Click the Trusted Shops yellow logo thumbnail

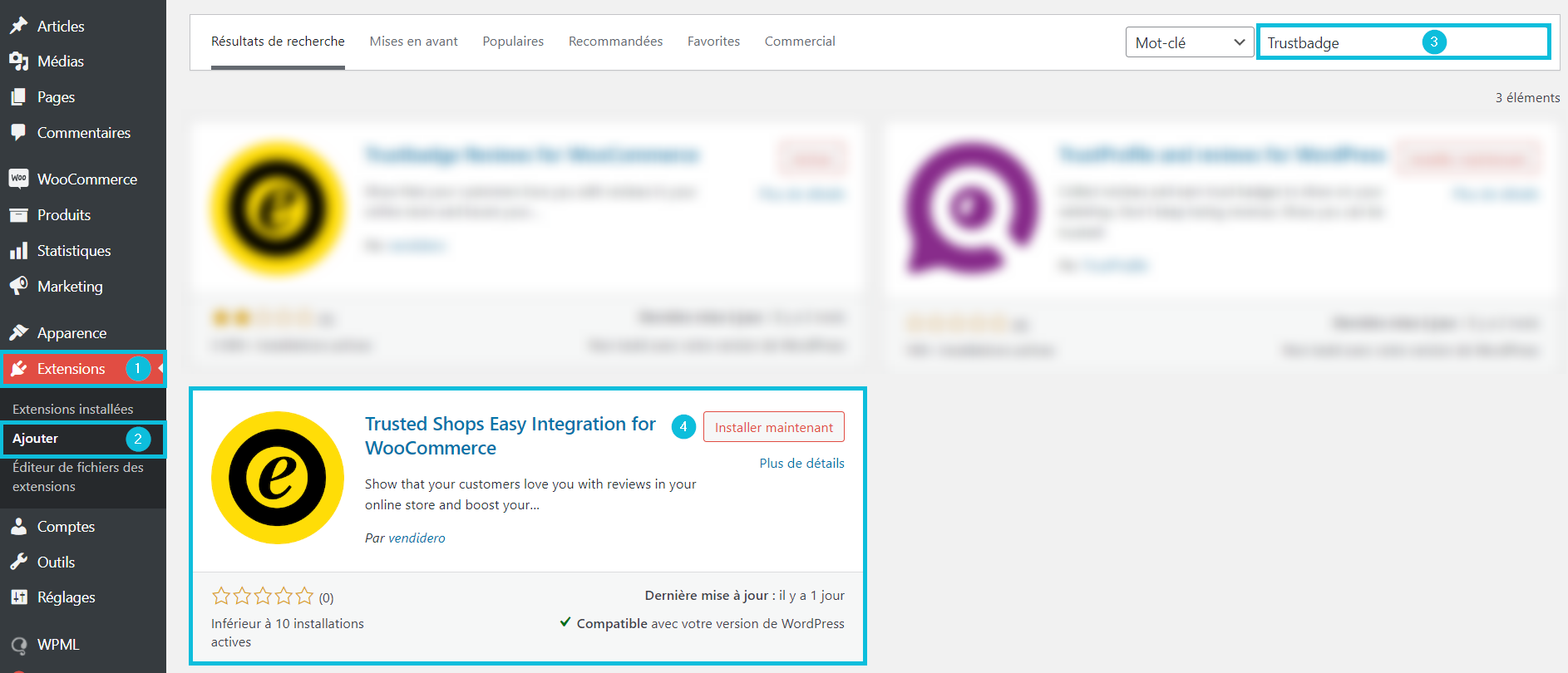[278, 478]
